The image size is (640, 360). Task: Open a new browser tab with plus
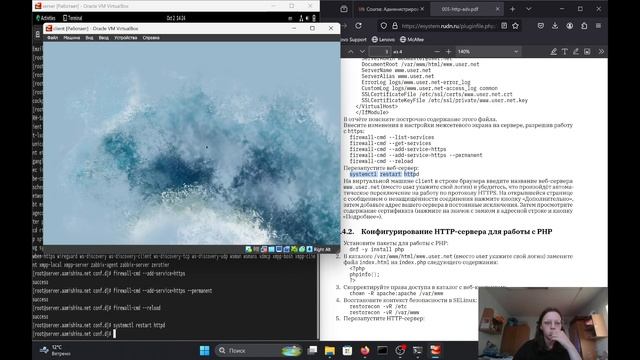512,9
